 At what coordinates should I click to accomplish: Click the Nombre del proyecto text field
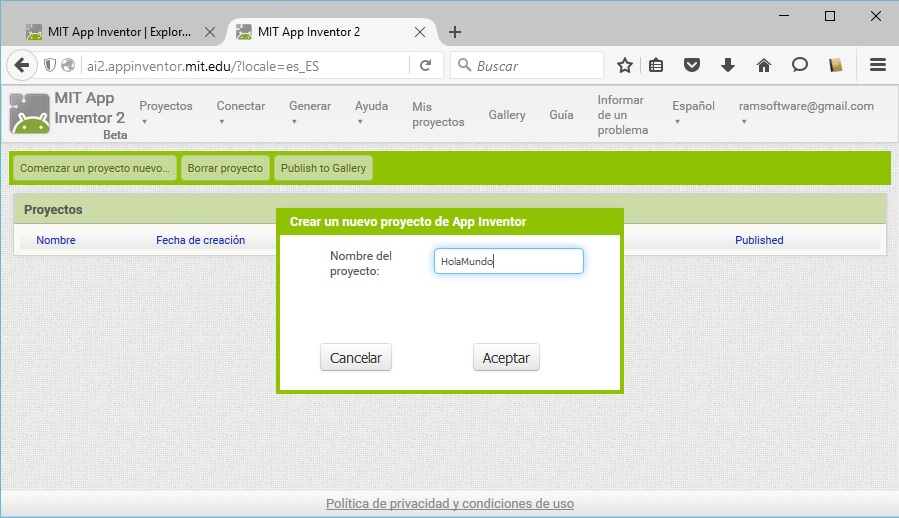(509, 261)
